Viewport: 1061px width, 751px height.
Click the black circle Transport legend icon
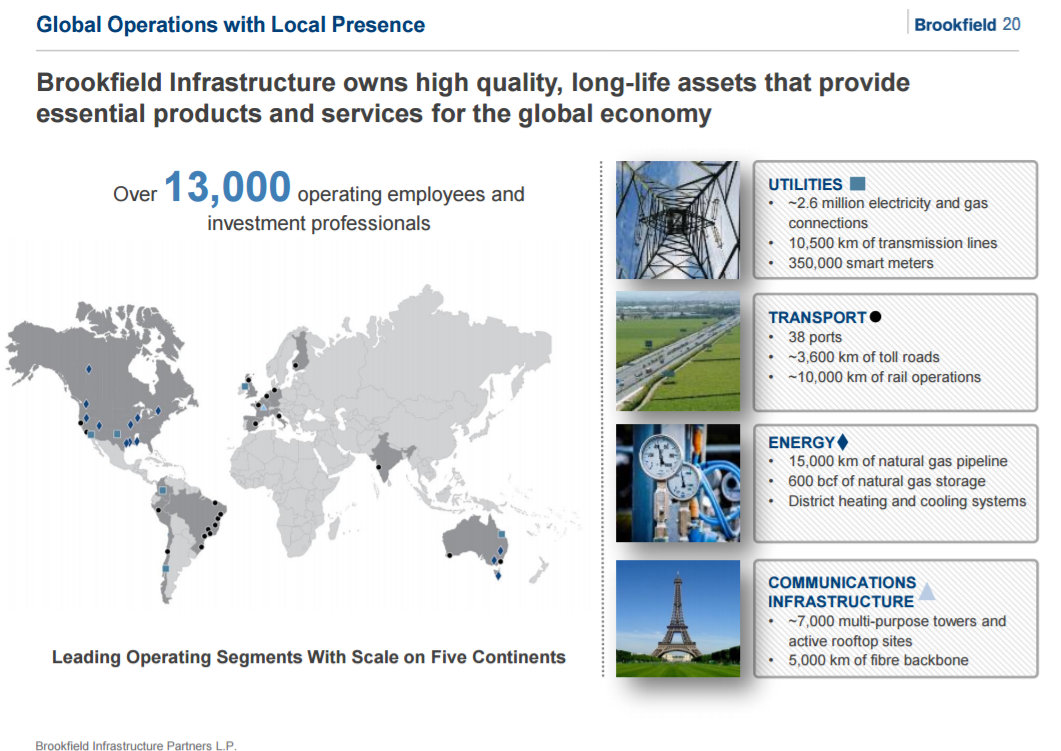tap(876, 317)
